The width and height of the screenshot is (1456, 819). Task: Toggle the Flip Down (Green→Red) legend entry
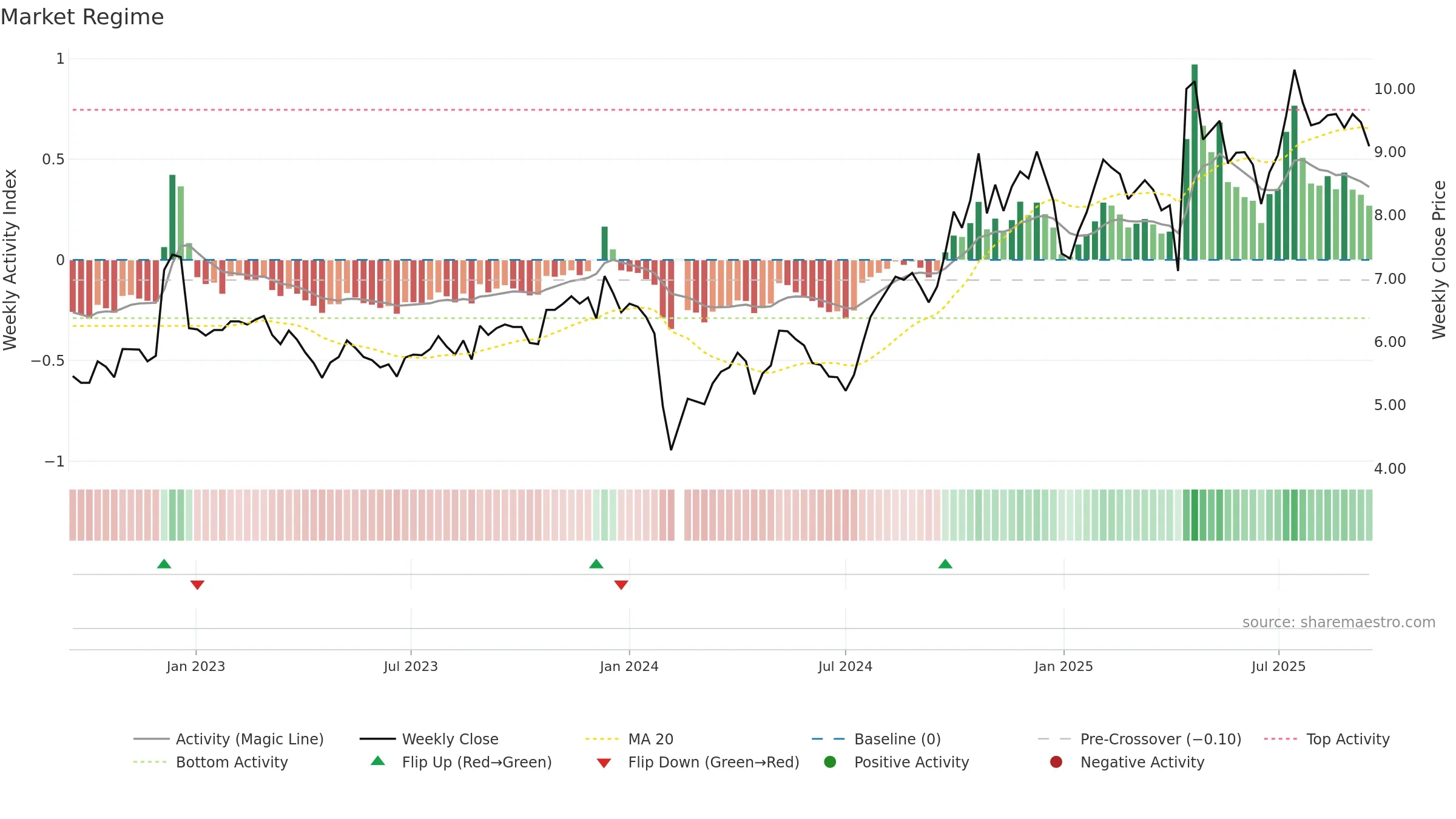click(698, 762)
